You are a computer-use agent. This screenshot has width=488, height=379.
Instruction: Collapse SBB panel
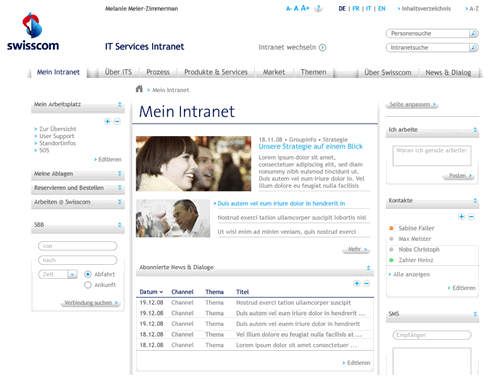tap(120, 225)
